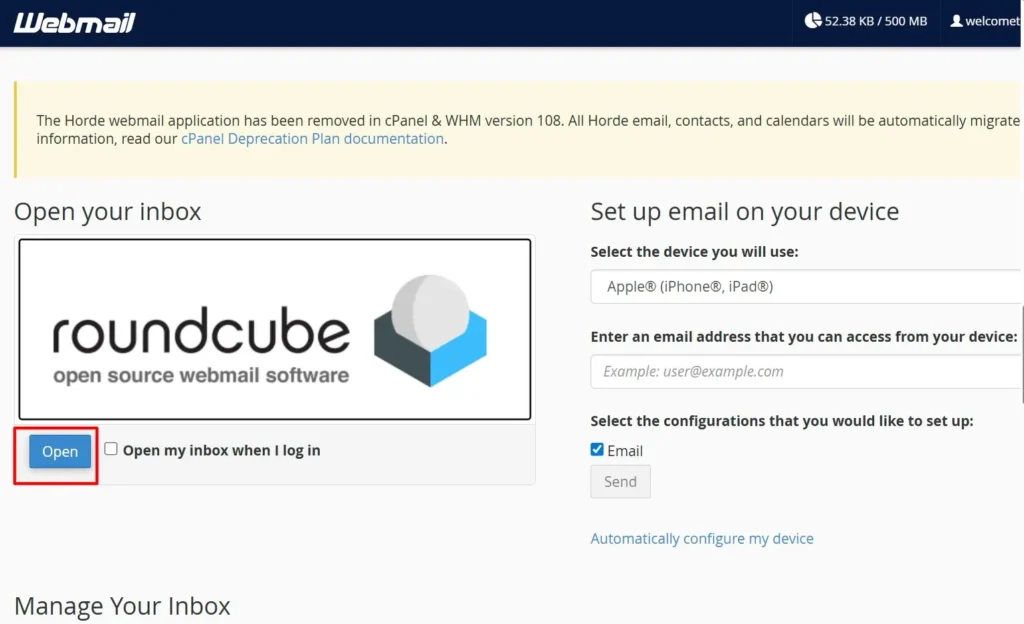Click the blue Open button
1024x624 pixels.
(x=60, y=451)
